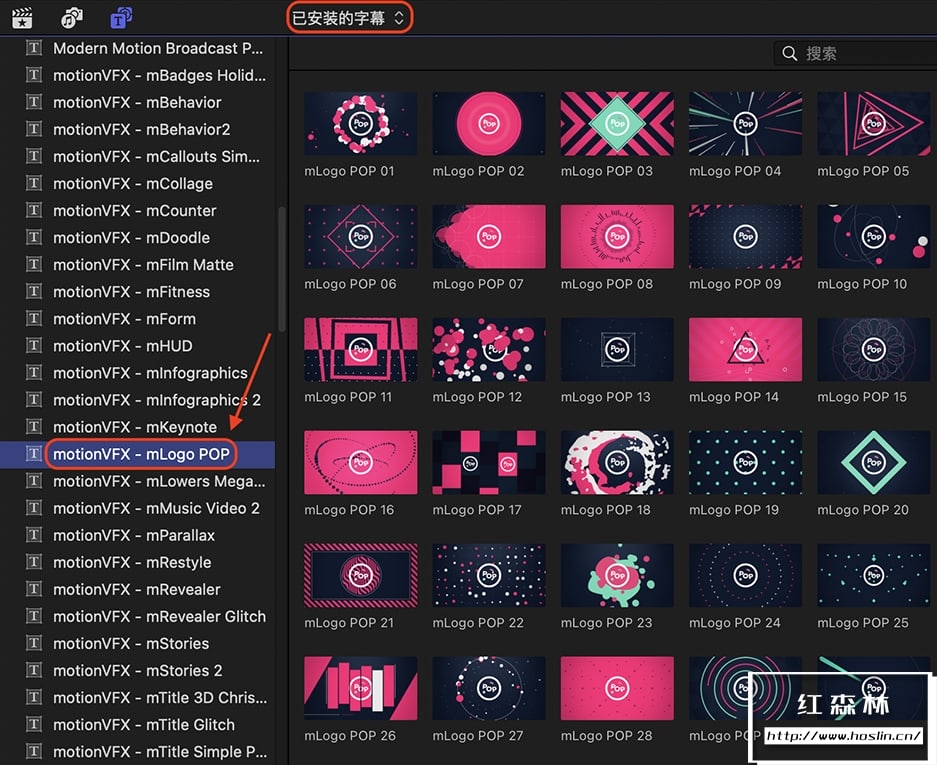Click the title icon beside motionVFX - mBehavior
This screenshot has height=765, width=937.
click(34, 102)
